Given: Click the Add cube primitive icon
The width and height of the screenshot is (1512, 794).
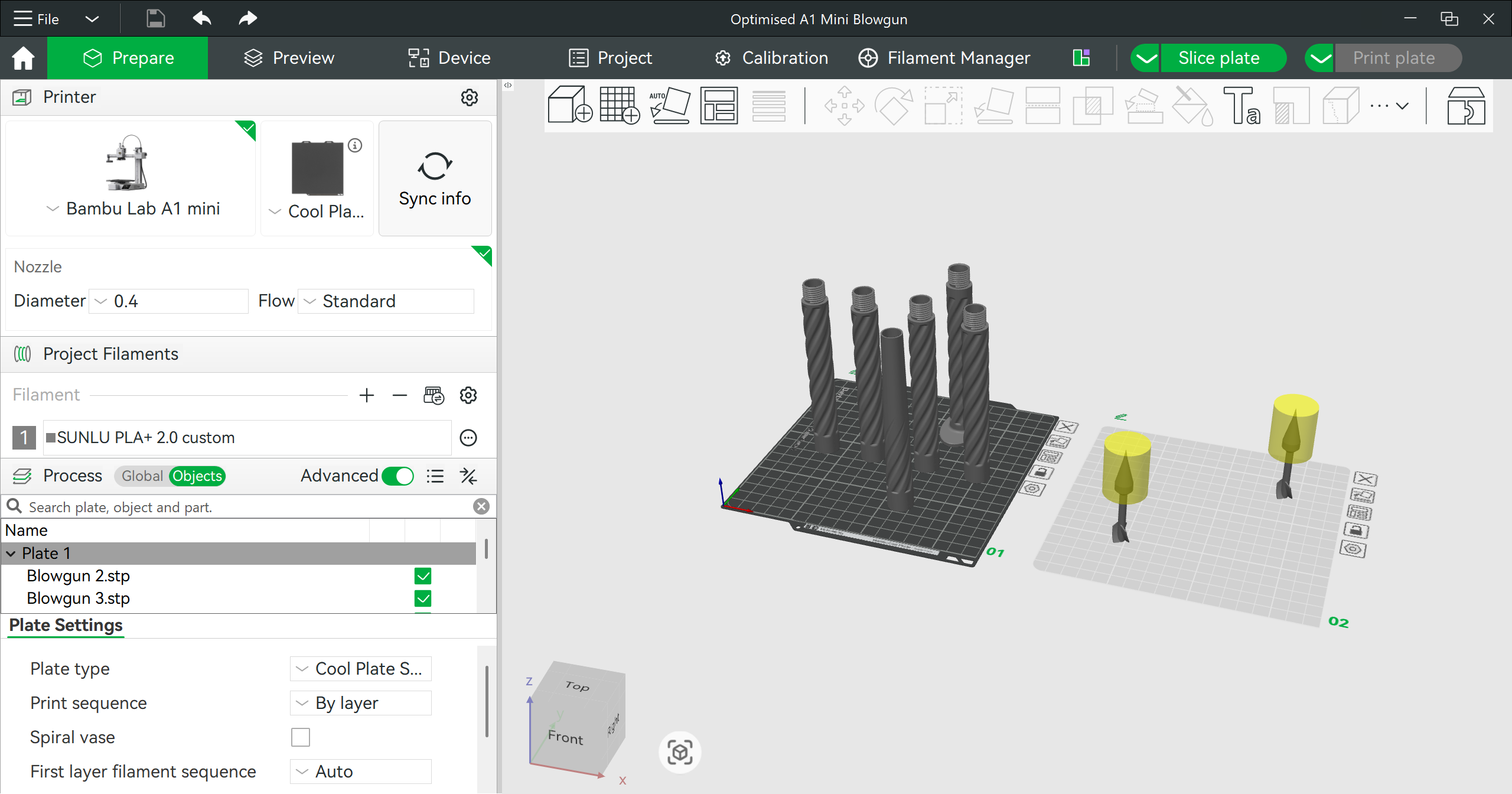Looking at the screenshot, I should coord(570,106).
